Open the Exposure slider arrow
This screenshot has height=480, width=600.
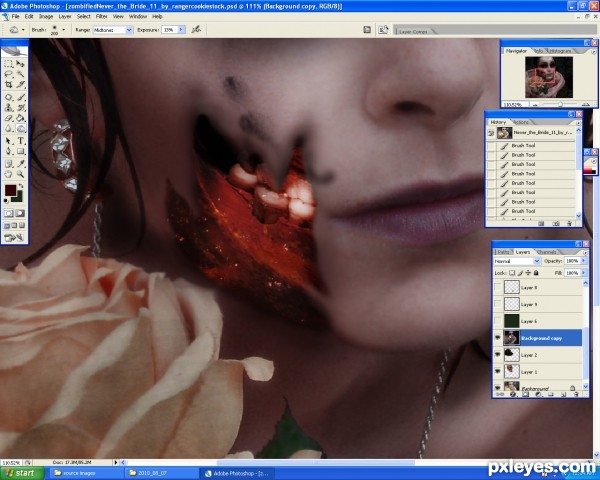(181, 29)
